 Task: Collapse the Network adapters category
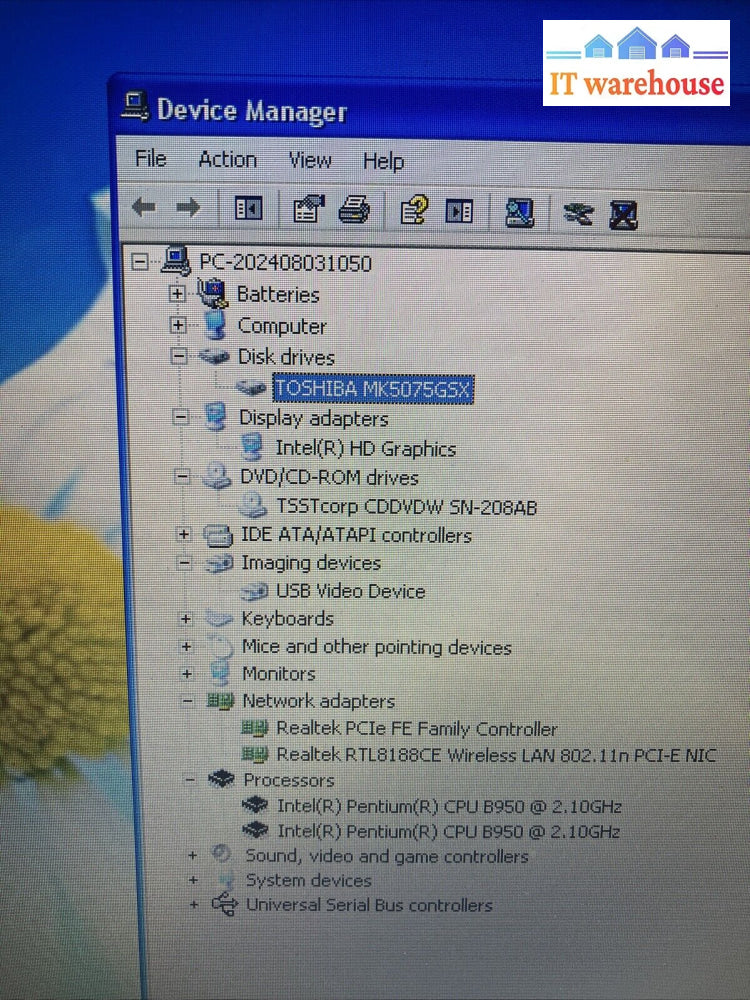pyautogui.click(x=188, y=701)
